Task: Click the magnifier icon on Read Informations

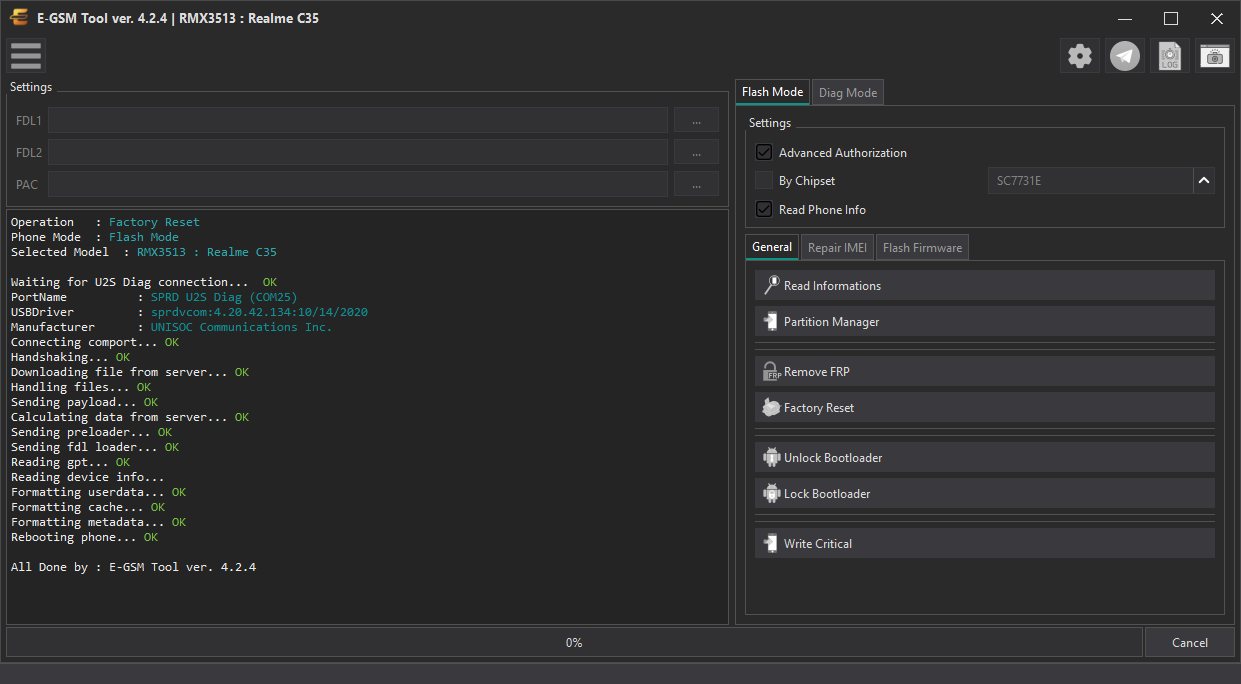Action: point(771,285)
